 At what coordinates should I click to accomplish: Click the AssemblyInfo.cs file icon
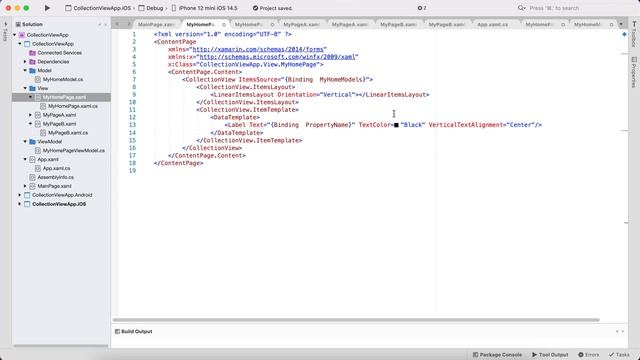click(33, 177)
